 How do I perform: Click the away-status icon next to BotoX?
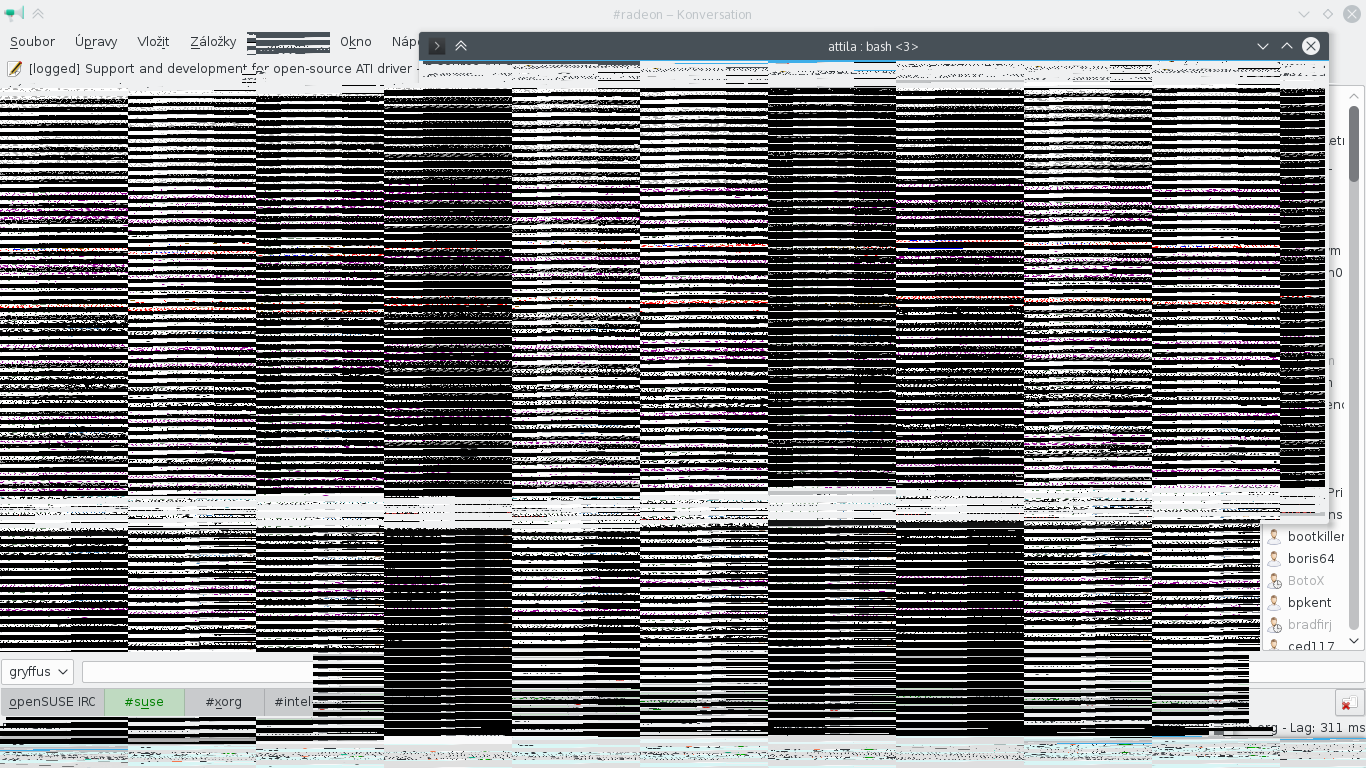click(x=1274, y=580)
